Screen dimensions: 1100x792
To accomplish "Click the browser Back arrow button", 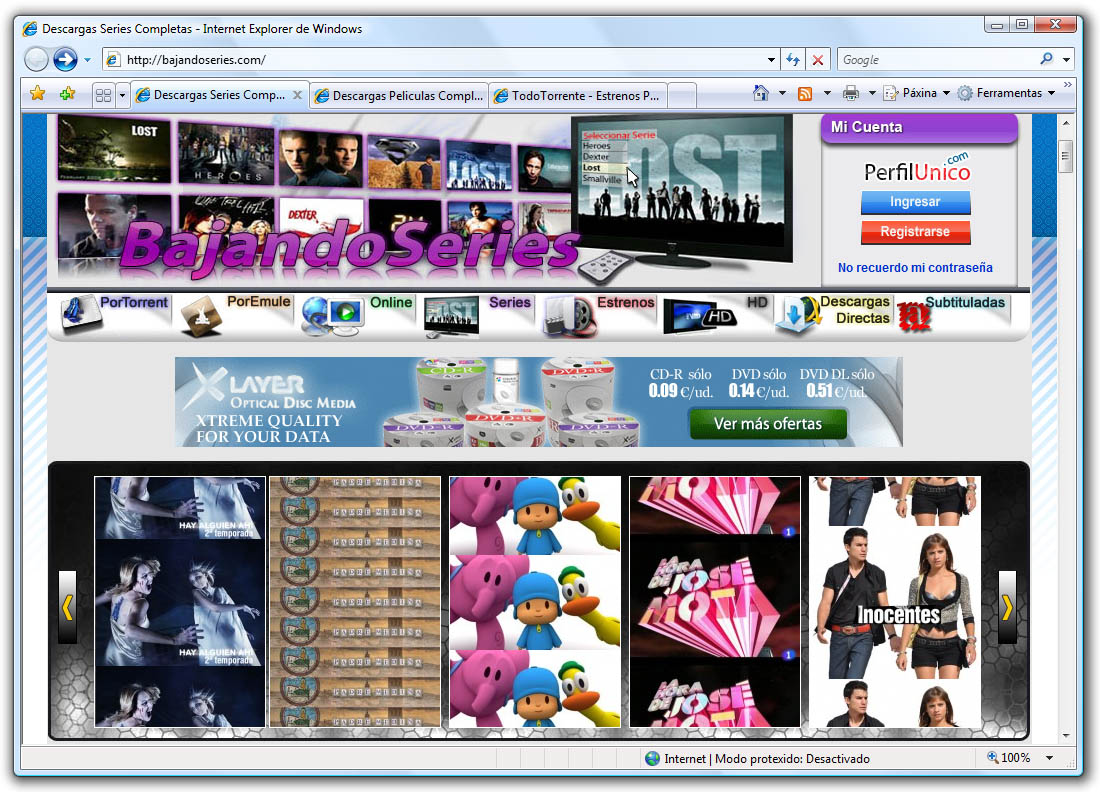I will [x=36, y=60].
